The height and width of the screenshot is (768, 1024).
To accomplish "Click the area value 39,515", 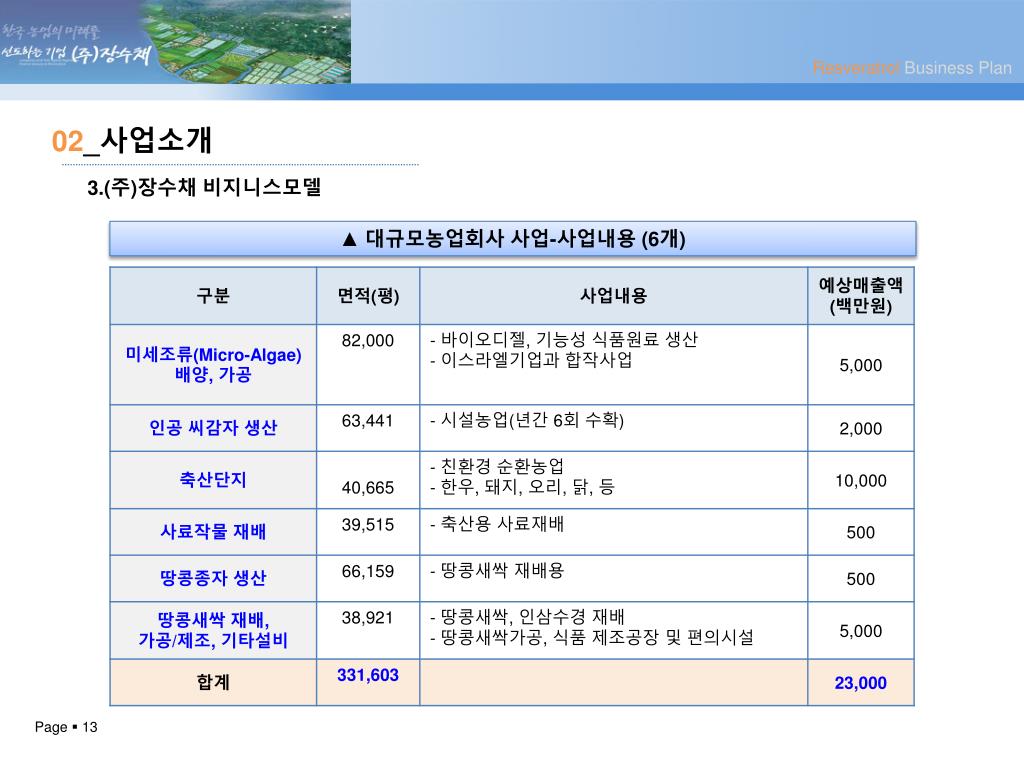I will click(368, 525).
